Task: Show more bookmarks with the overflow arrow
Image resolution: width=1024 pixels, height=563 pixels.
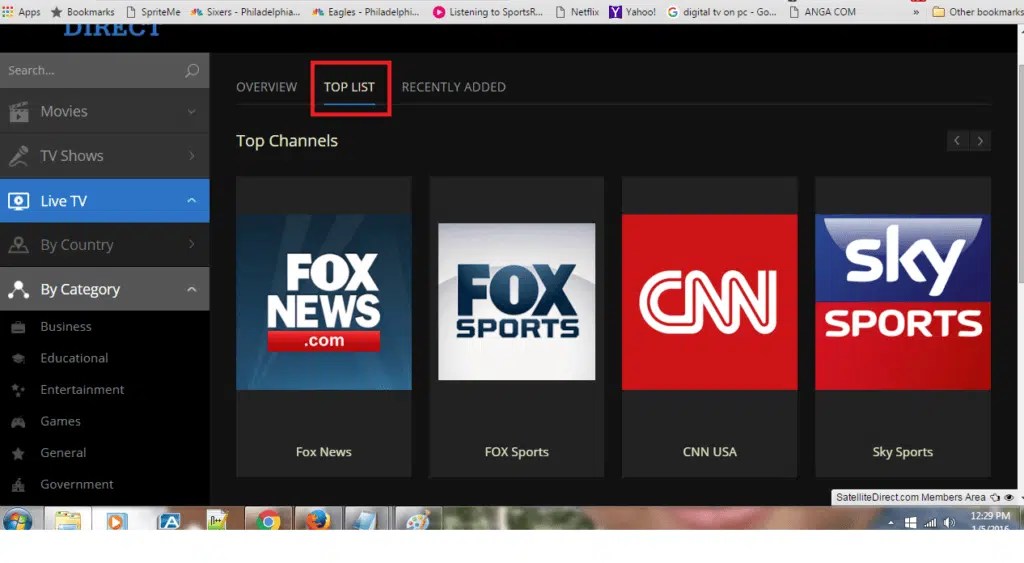Action: [916, 12]
